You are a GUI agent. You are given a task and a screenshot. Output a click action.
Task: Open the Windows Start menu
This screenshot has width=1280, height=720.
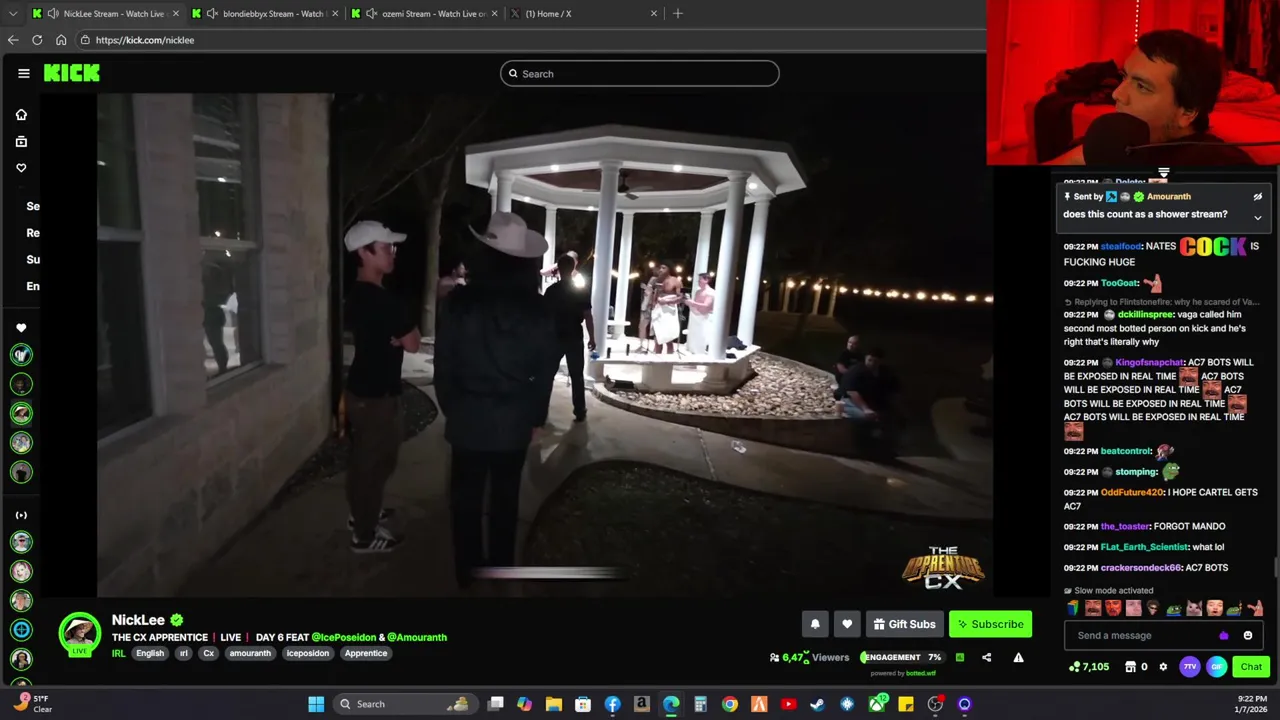tap(316, 704)
